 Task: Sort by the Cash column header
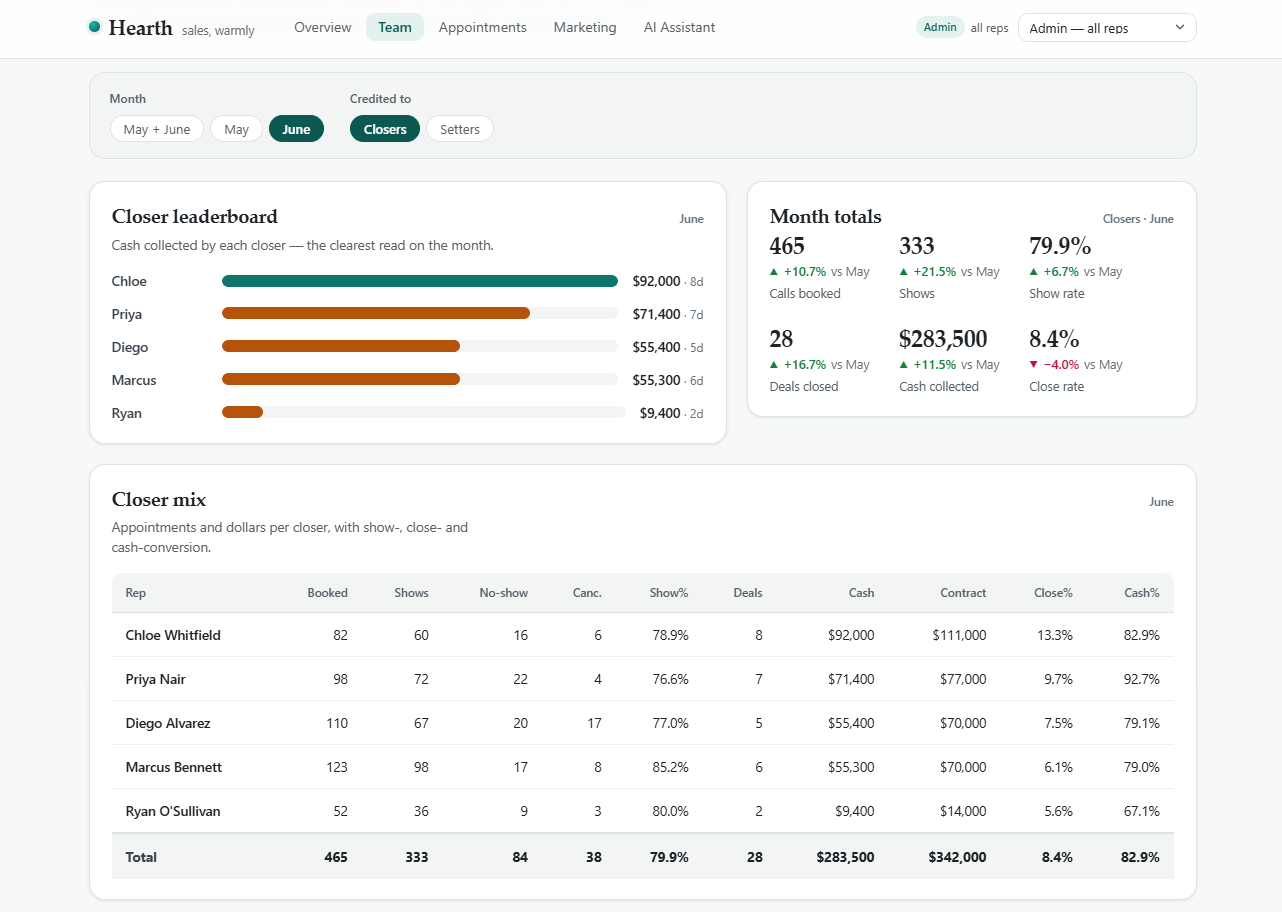(x=861, y=593)
